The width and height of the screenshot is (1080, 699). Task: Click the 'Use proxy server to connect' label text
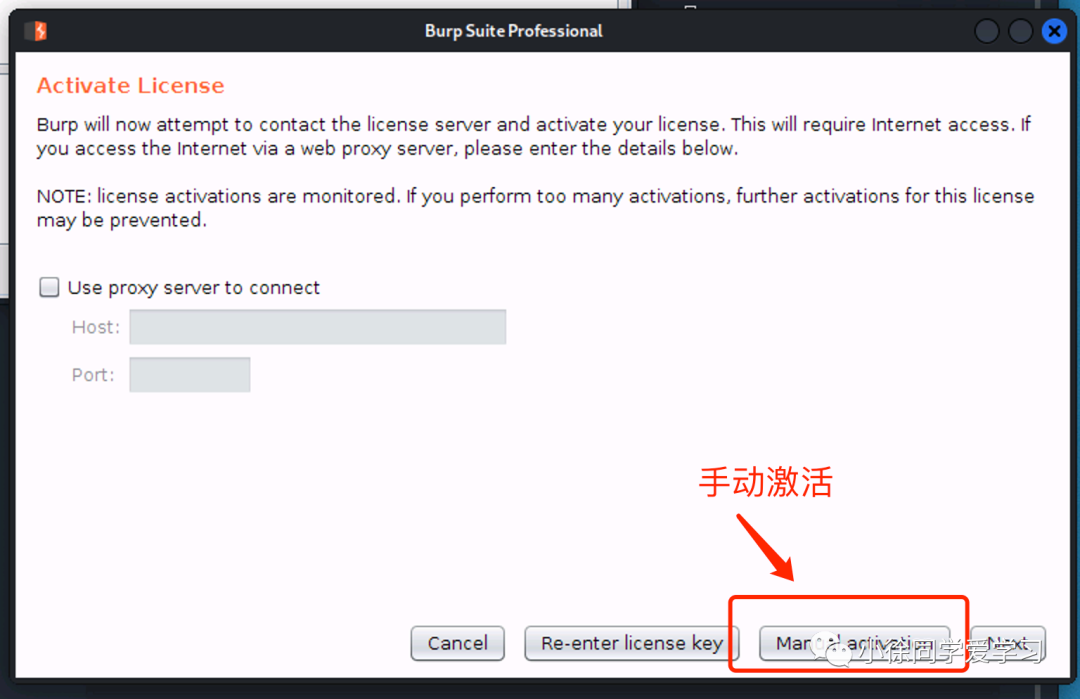pos(194,288)
